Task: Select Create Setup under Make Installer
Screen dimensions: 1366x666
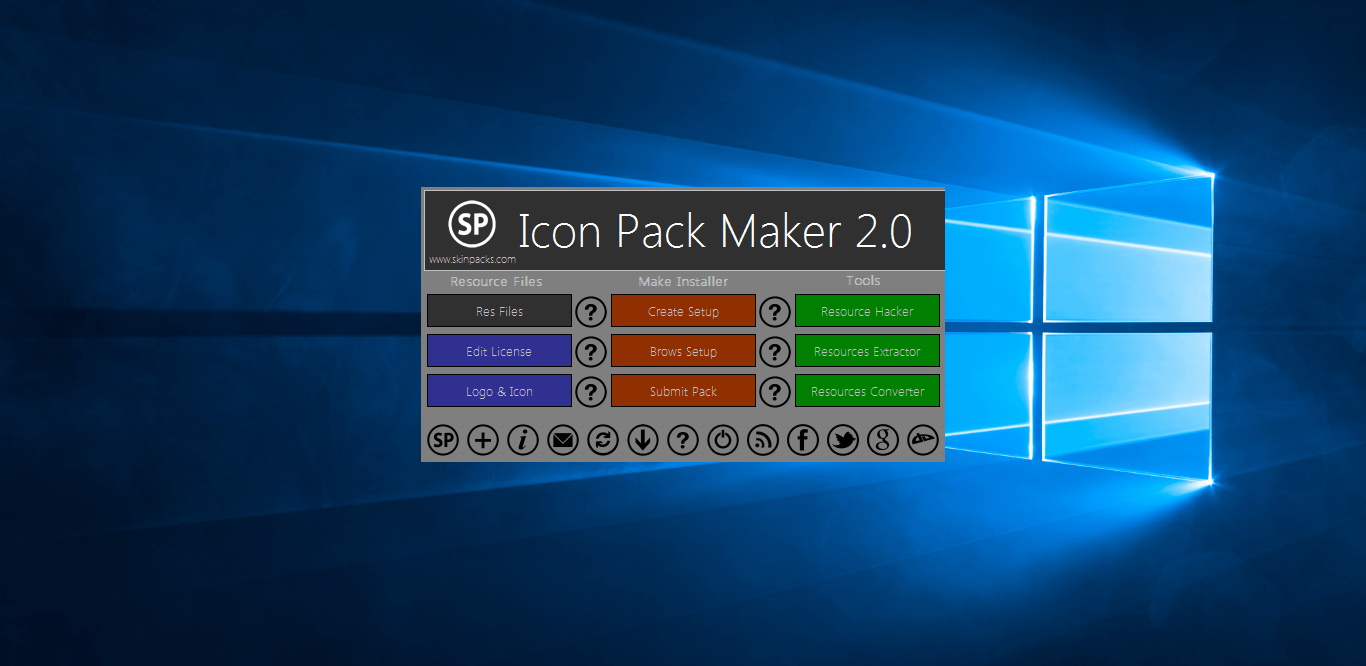Action: coord(683,311)
